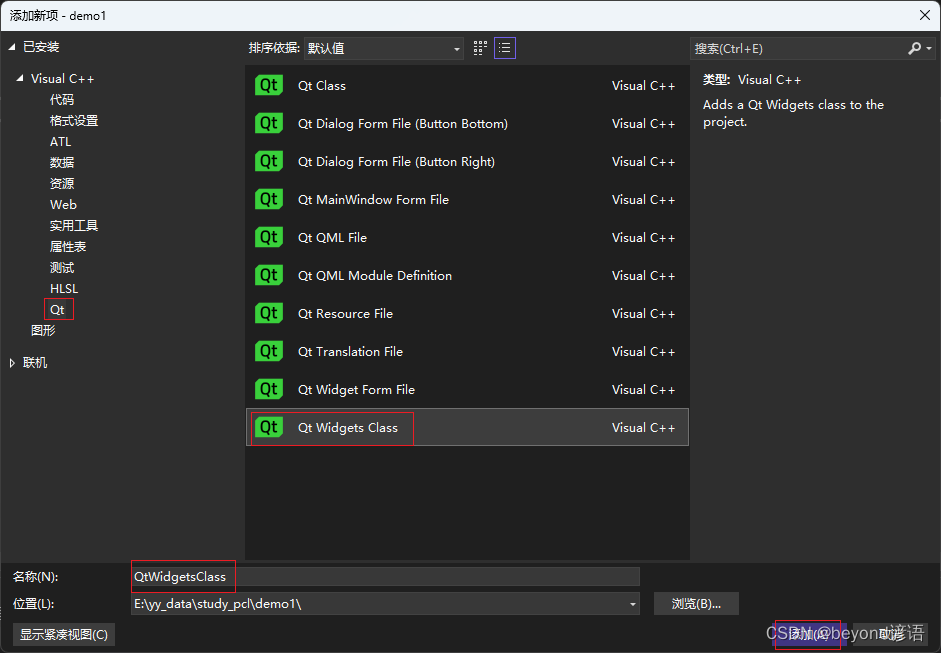Click the Qt Dialog Form File (Button Bottom) icon
Image resolution: width=941 pixels, height=653 pixels.
268,123
